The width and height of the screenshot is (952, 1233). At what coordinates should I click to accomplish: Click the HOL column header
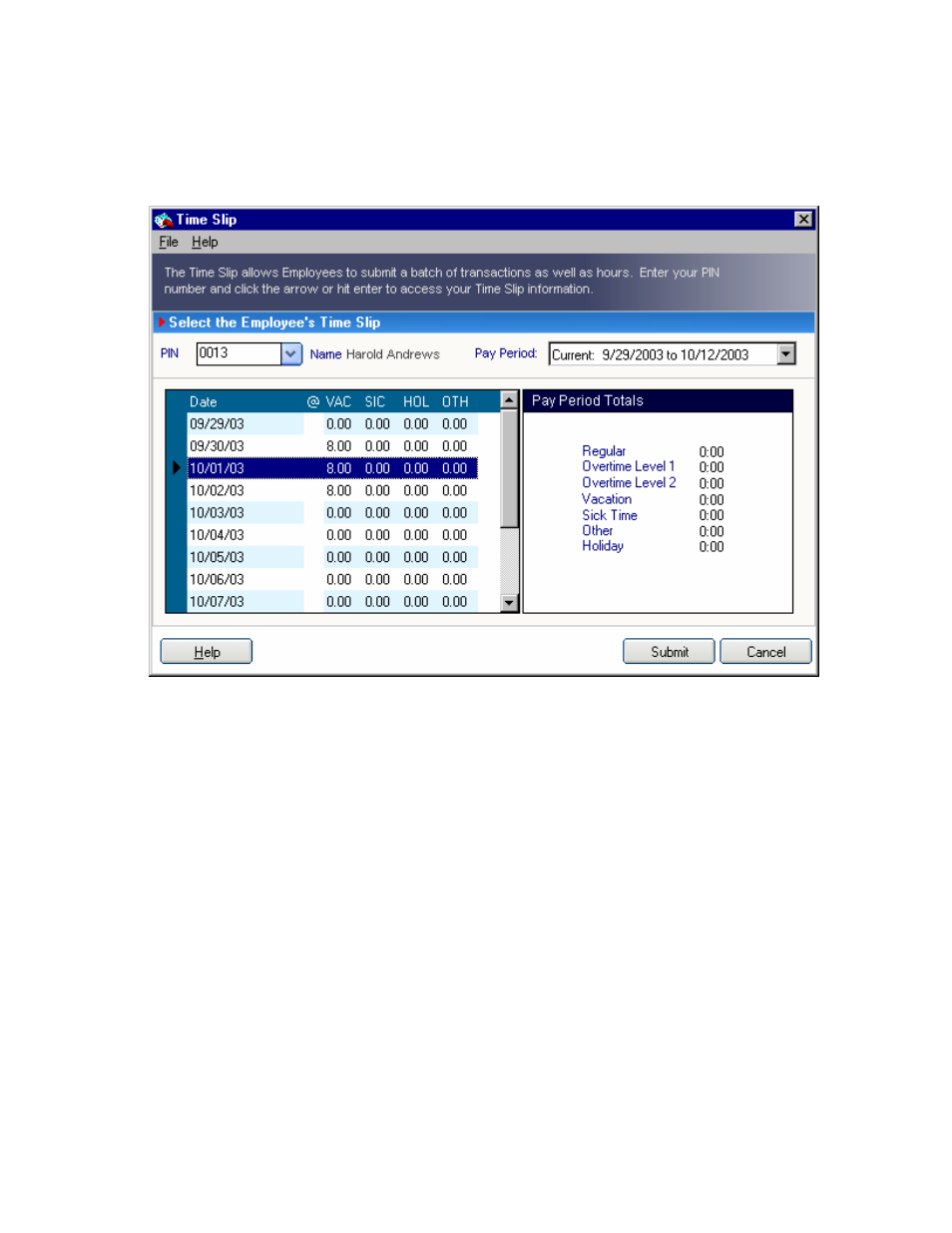click(416, 401)
